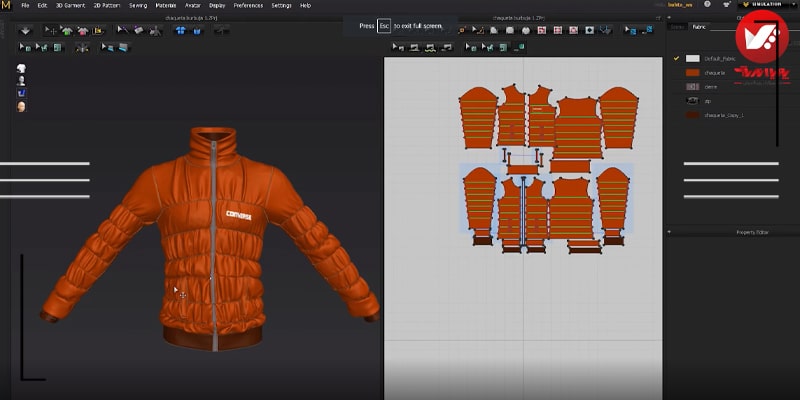Click the teal sheet icon in the 2D second toolbar row
This screenshot has width=800, height=400.
coord(504,47)
